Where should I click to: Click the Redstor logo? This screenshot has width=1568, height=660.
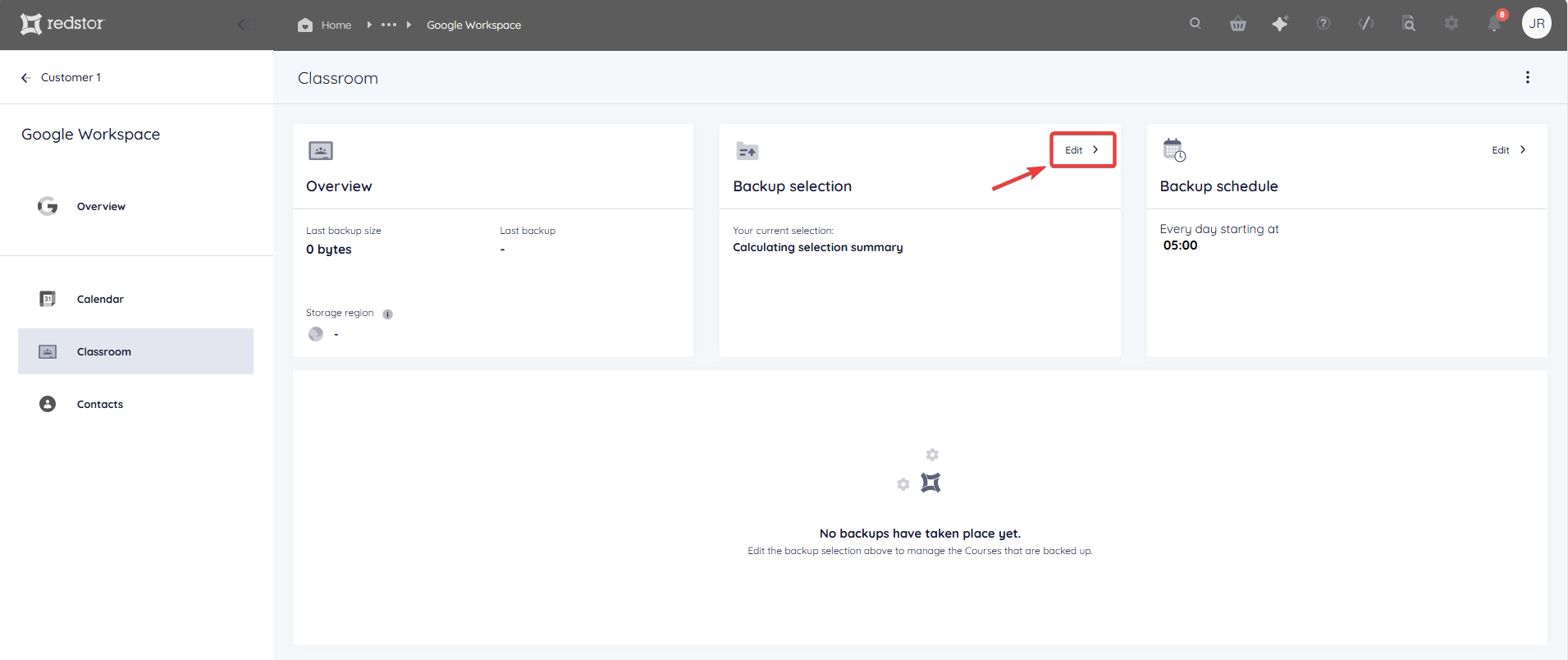[62, 24]
